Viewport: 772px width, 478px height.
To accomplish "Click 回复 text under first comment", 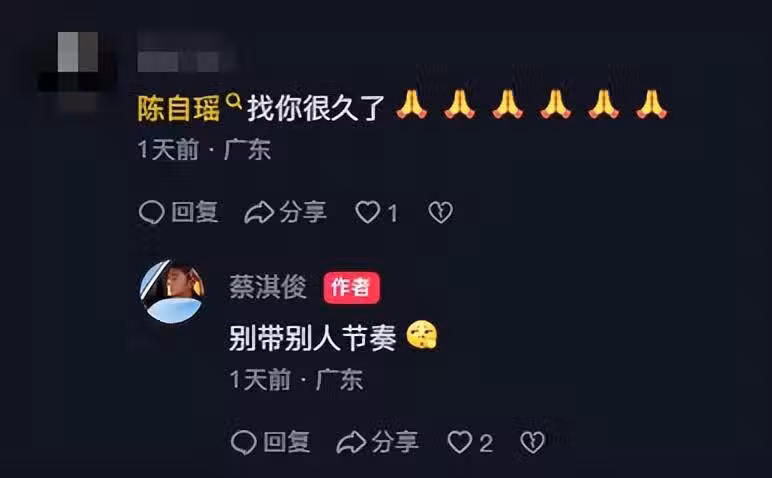I will tap(195, 213).
